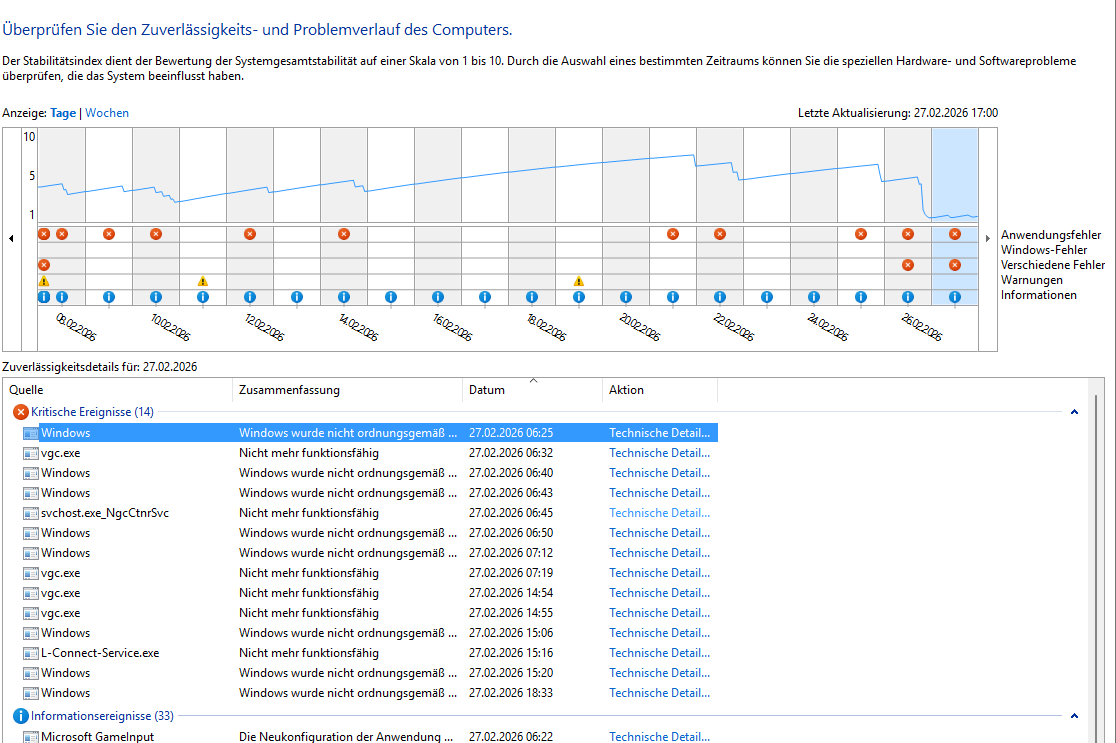The width and height of the screenshot is (1116, 743).
Task: Click application error icon for 09.02.2026
Action: [109, 234]
